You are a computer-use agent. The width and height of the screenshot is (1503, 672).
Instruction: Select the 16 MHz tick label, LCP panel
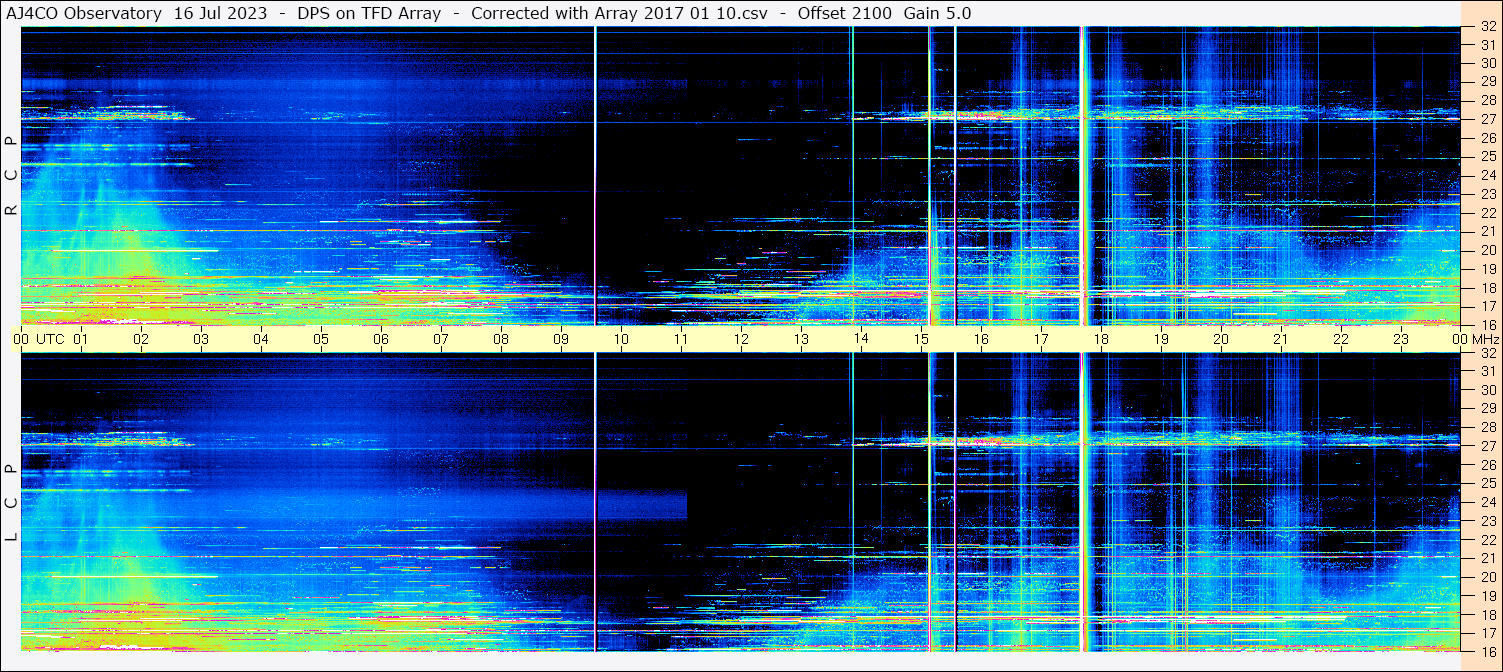click(x=1488, y=651)
